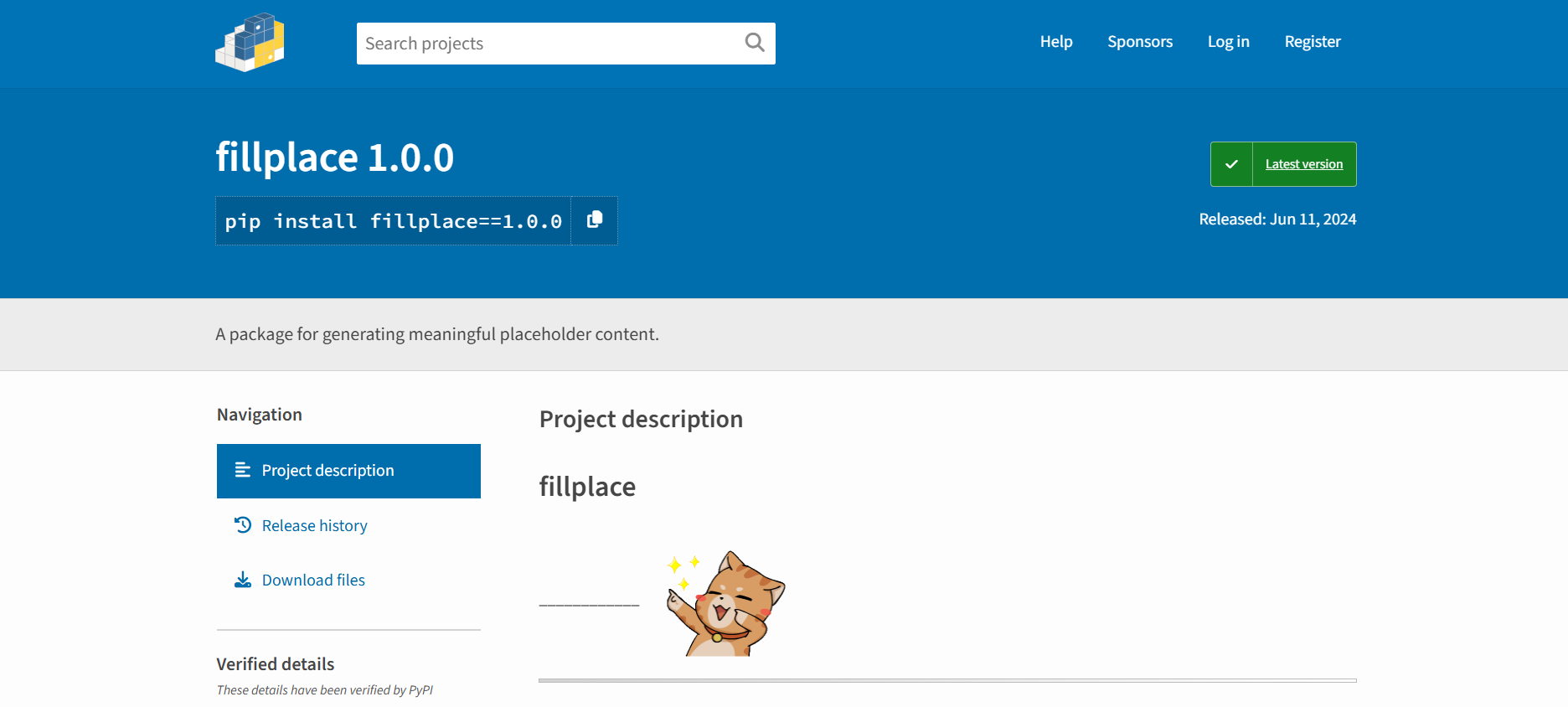Select the Project description tab
This screenshot has width=1568, height=707.
coord(348,471)
